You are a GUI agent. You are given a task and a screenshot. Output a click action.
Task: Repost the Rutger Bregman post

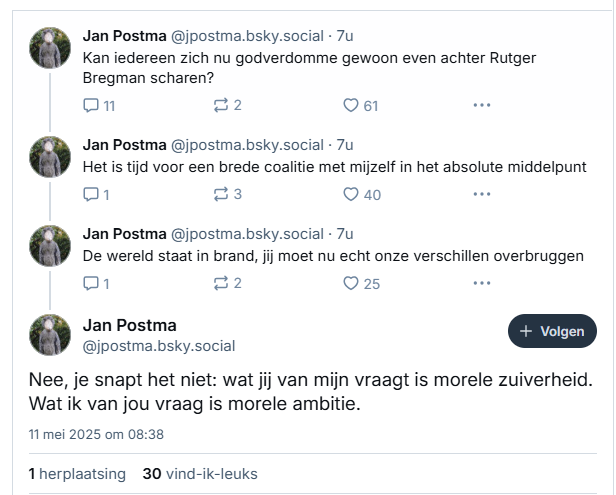tap(227, 105)
